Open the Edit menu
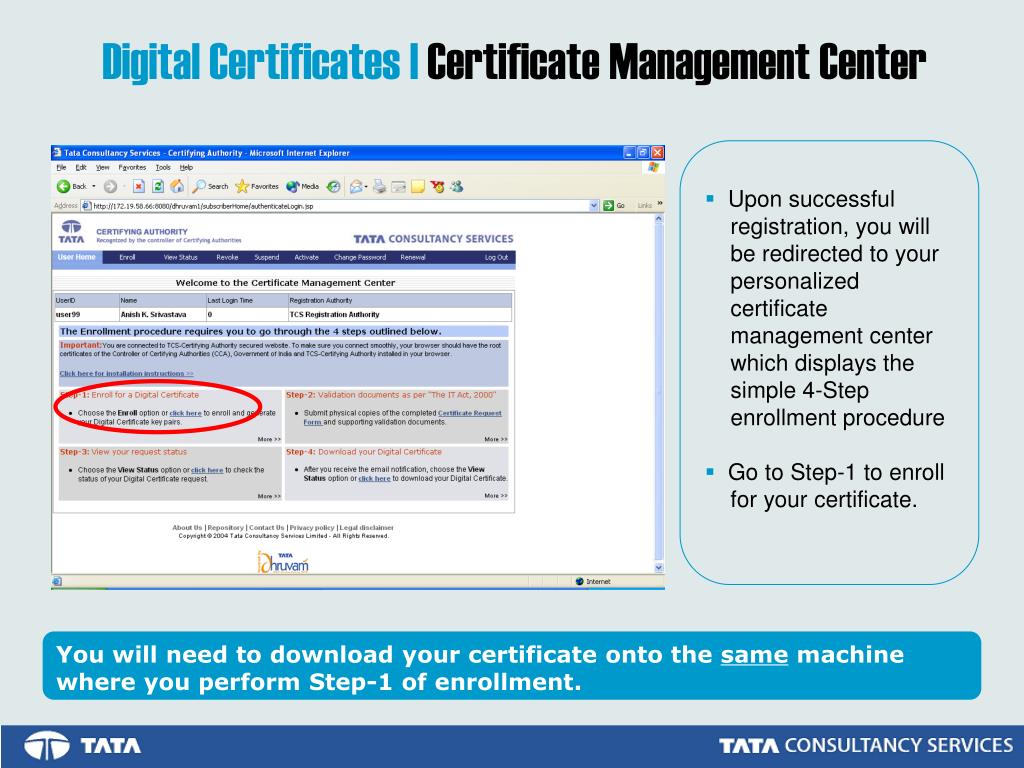The image size is (1024, 768). pyautogui.click(x=81, y=168)
